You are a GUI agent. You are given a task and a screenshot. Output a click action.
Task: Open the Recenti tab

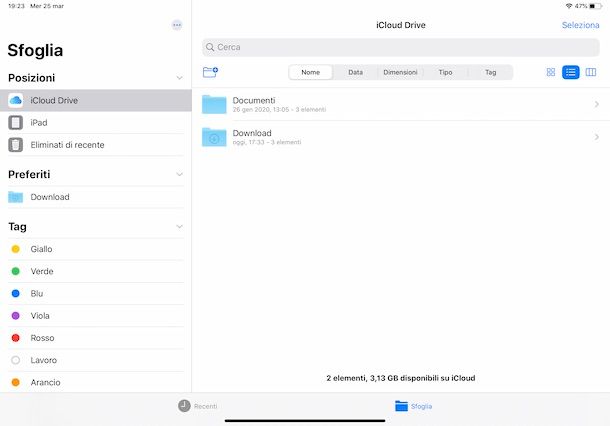pos(198,406)
